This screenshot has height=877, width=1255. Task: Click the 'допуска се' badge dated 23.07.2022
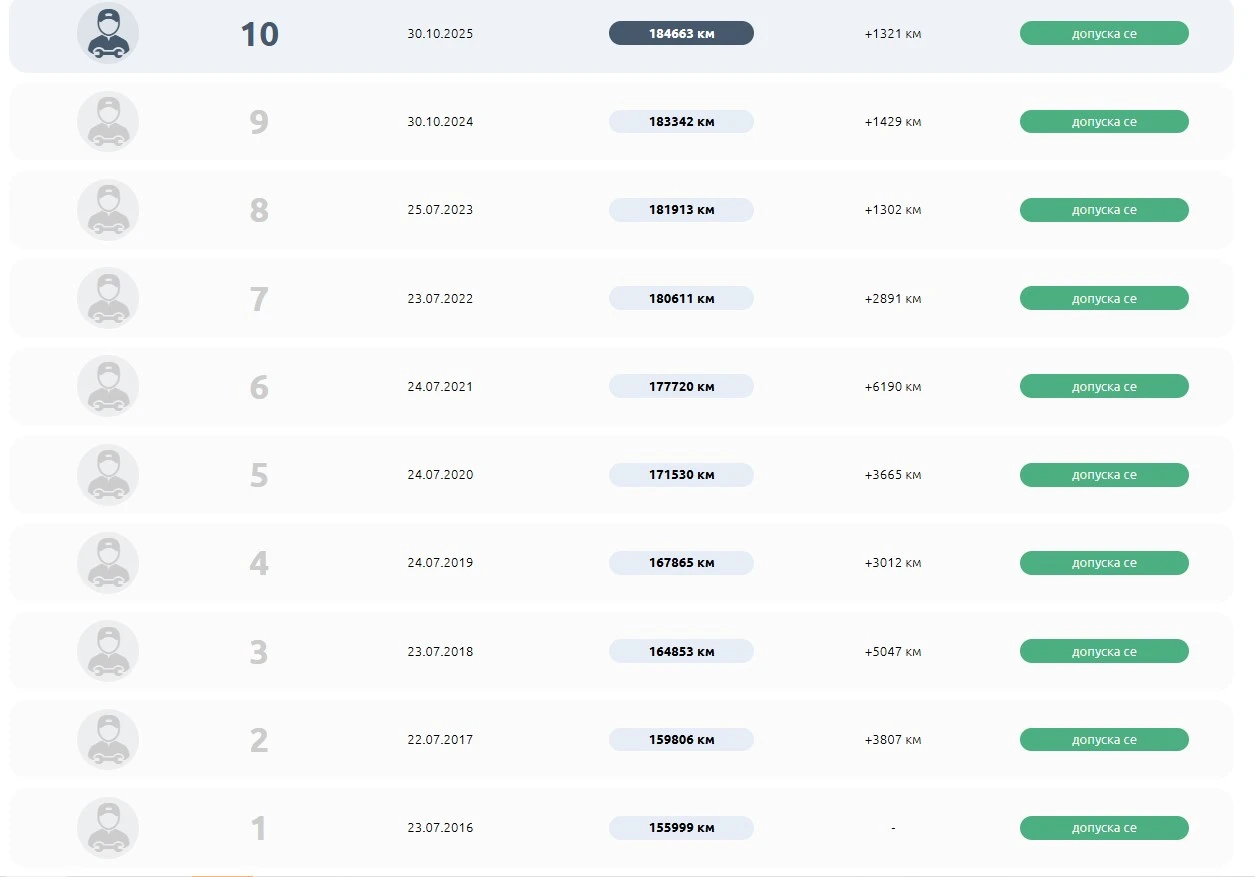tap(1104, 298)
